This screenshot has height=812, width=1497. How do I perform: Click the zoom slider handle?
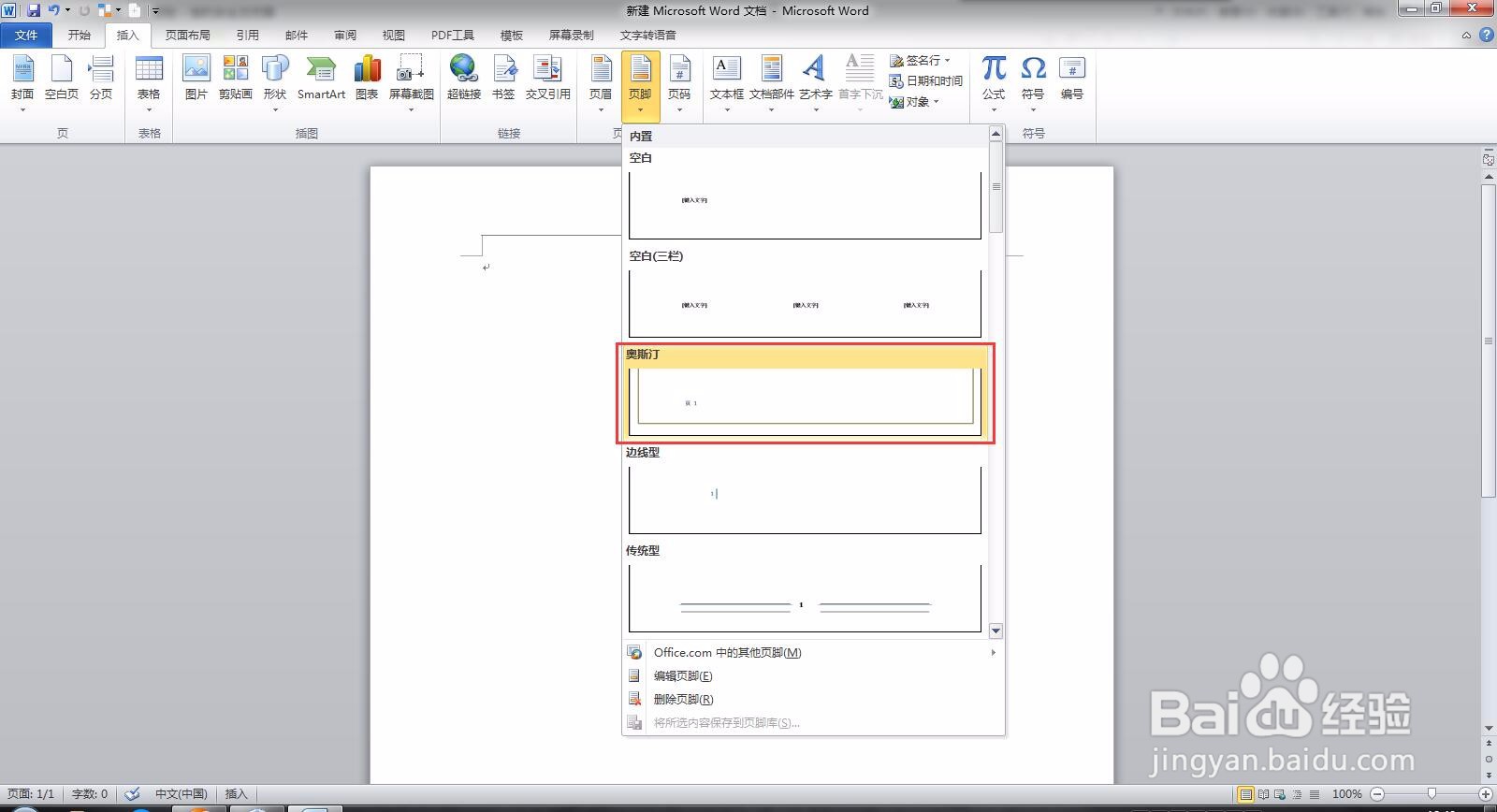[x=1432, y=794]
